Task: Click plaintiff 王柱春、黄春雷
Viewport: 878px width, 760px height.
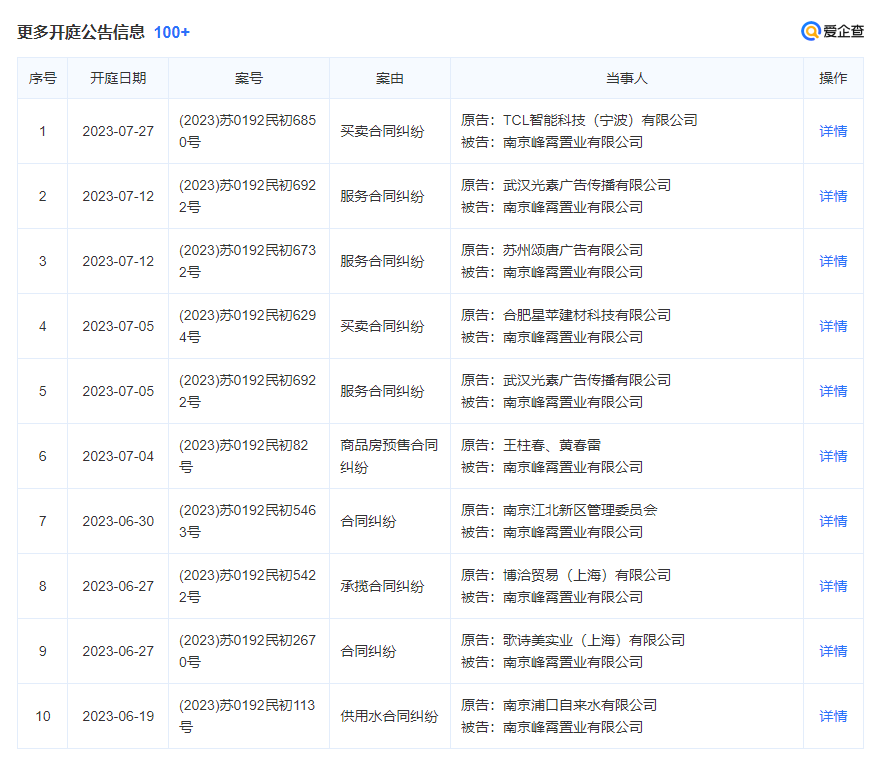Action: (552, 445)
